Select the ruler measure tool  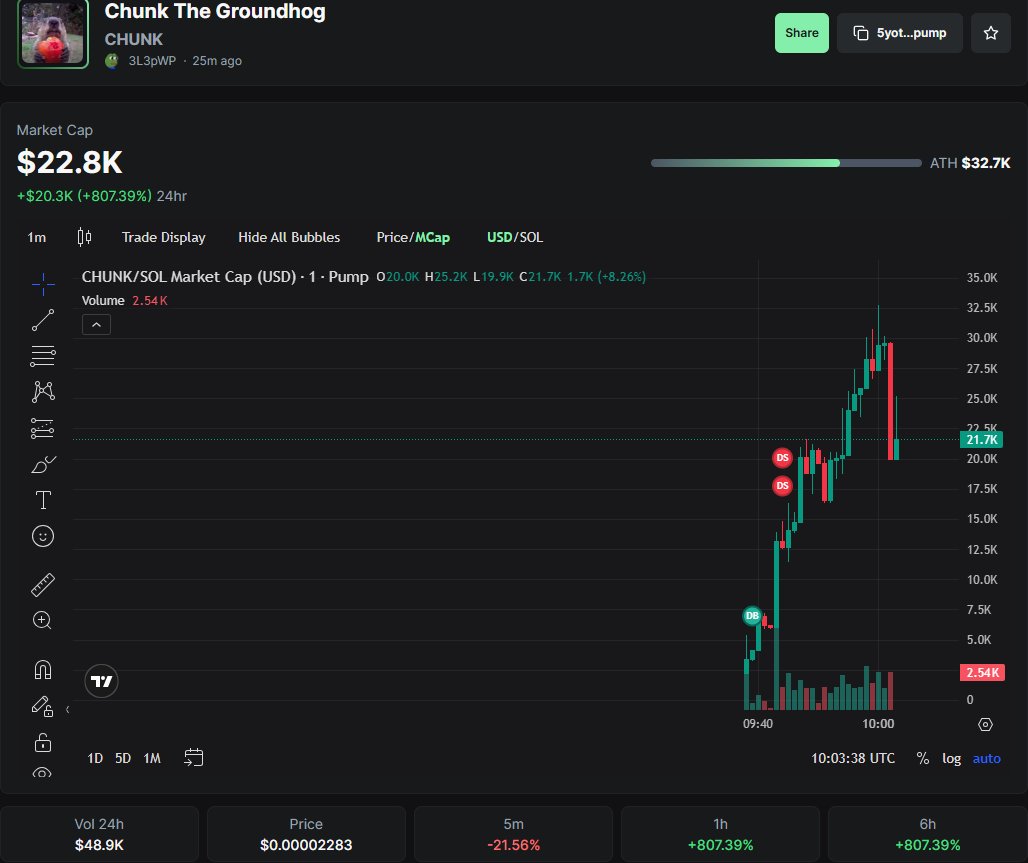coord(43,585)
